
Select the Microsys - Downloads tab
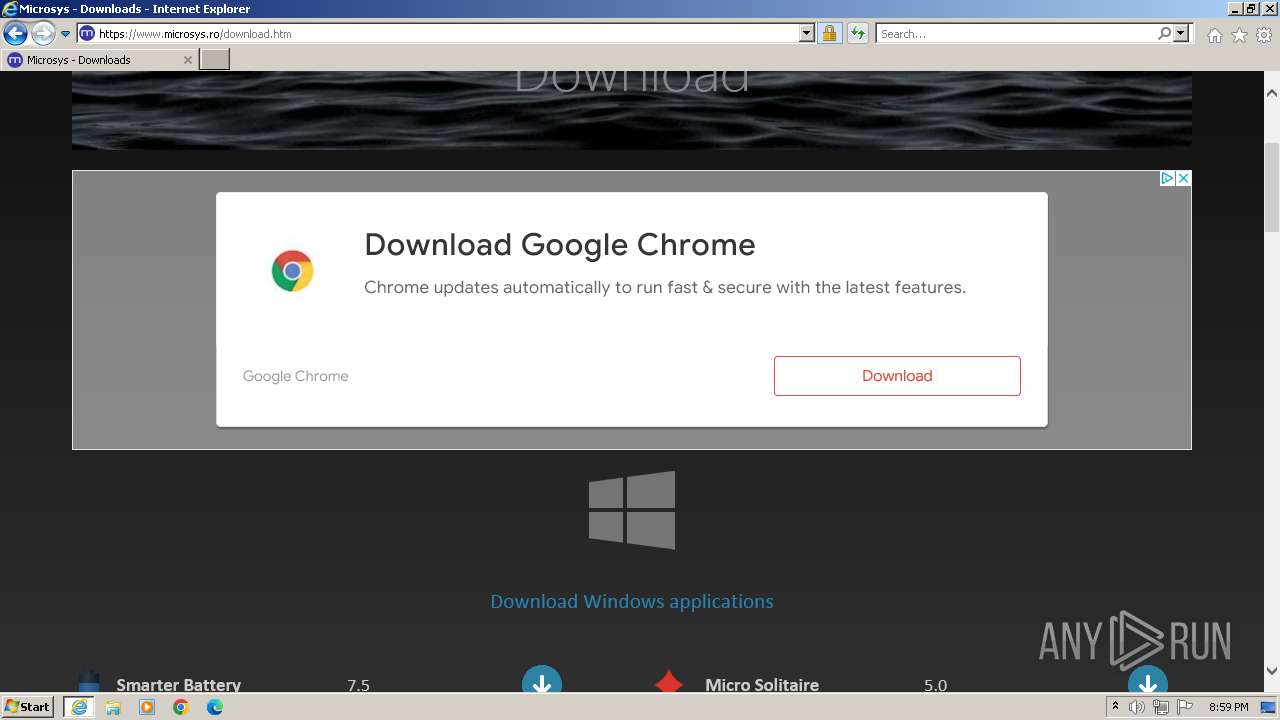coord(99,60)
